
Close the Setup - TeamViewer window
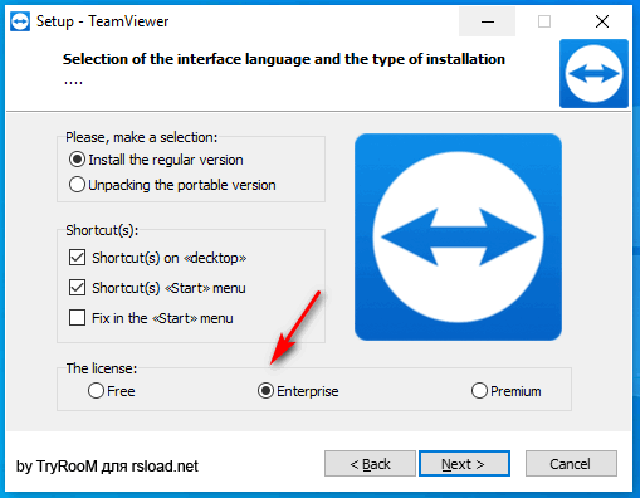(602, 22)
